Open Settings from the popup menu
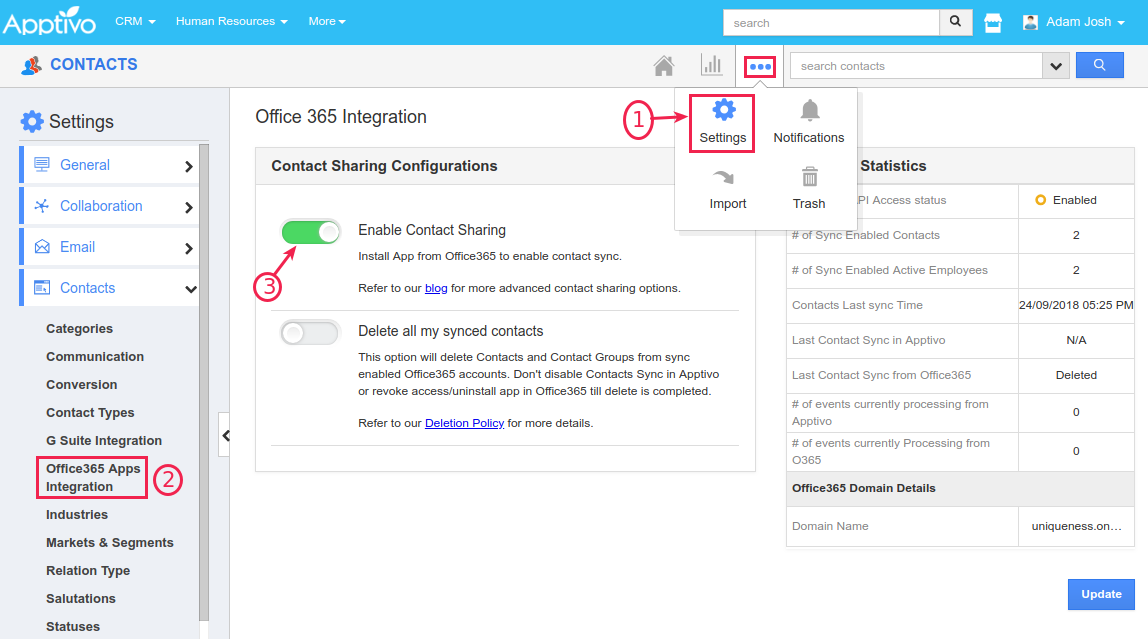 (723, 123)
